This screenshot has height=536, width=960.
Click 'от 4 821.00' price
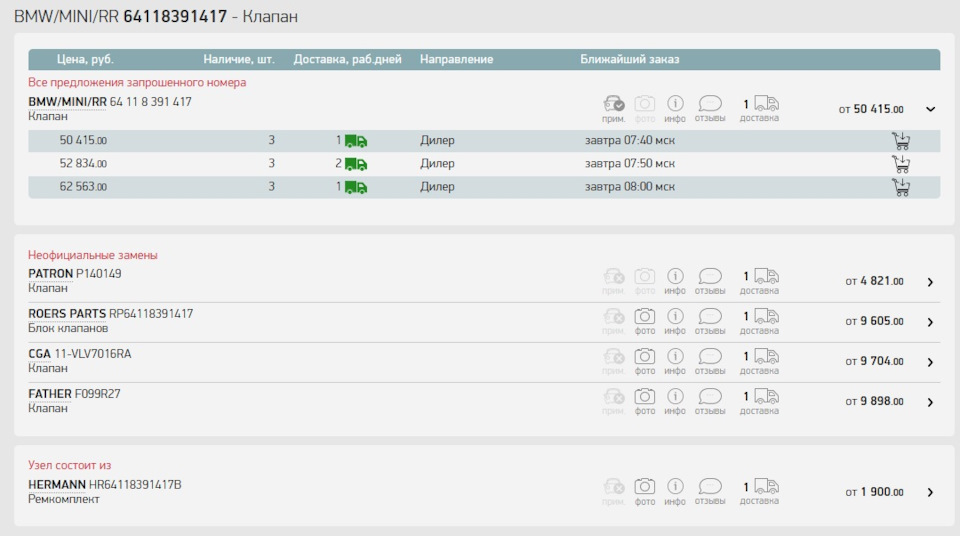coord(874,281)
